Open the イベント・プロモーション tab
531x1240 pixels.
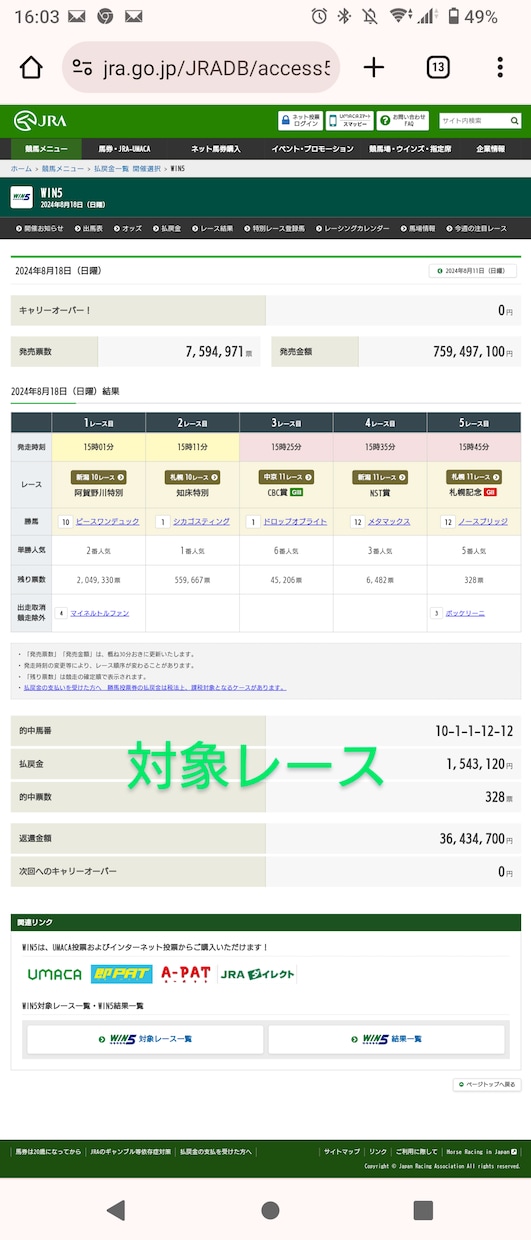[313, 149]
